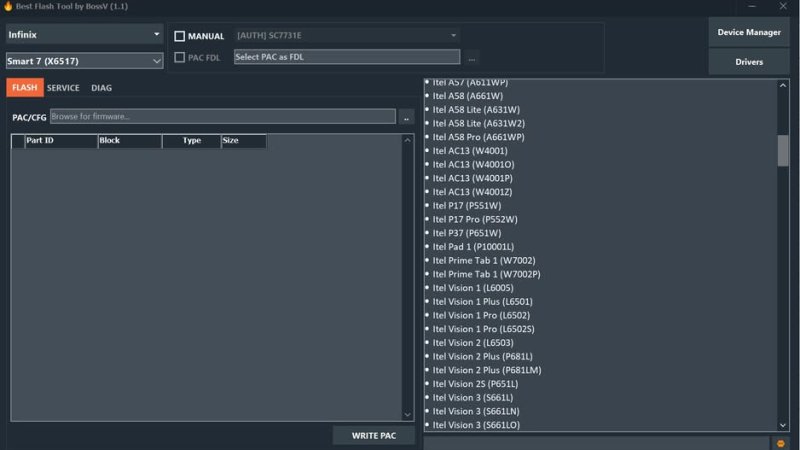Open Device Manager
800x450 pixels.
tap(749, 32)
